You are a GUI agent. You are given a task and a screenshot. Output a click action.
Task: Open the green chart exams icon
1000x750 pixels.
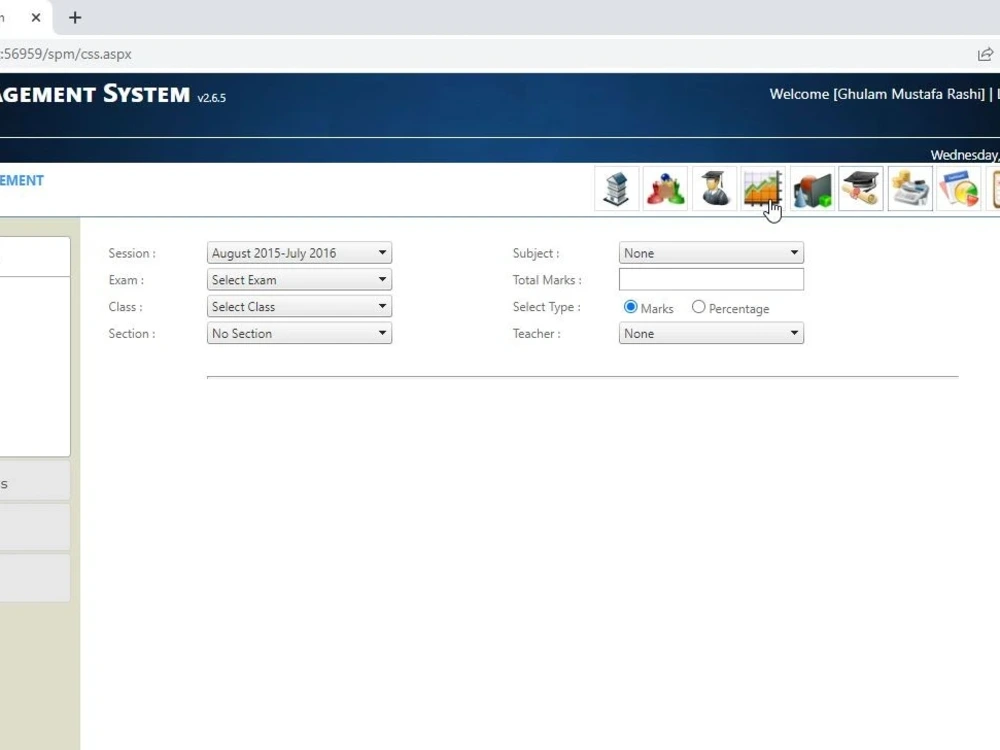(x=763, y=189)
